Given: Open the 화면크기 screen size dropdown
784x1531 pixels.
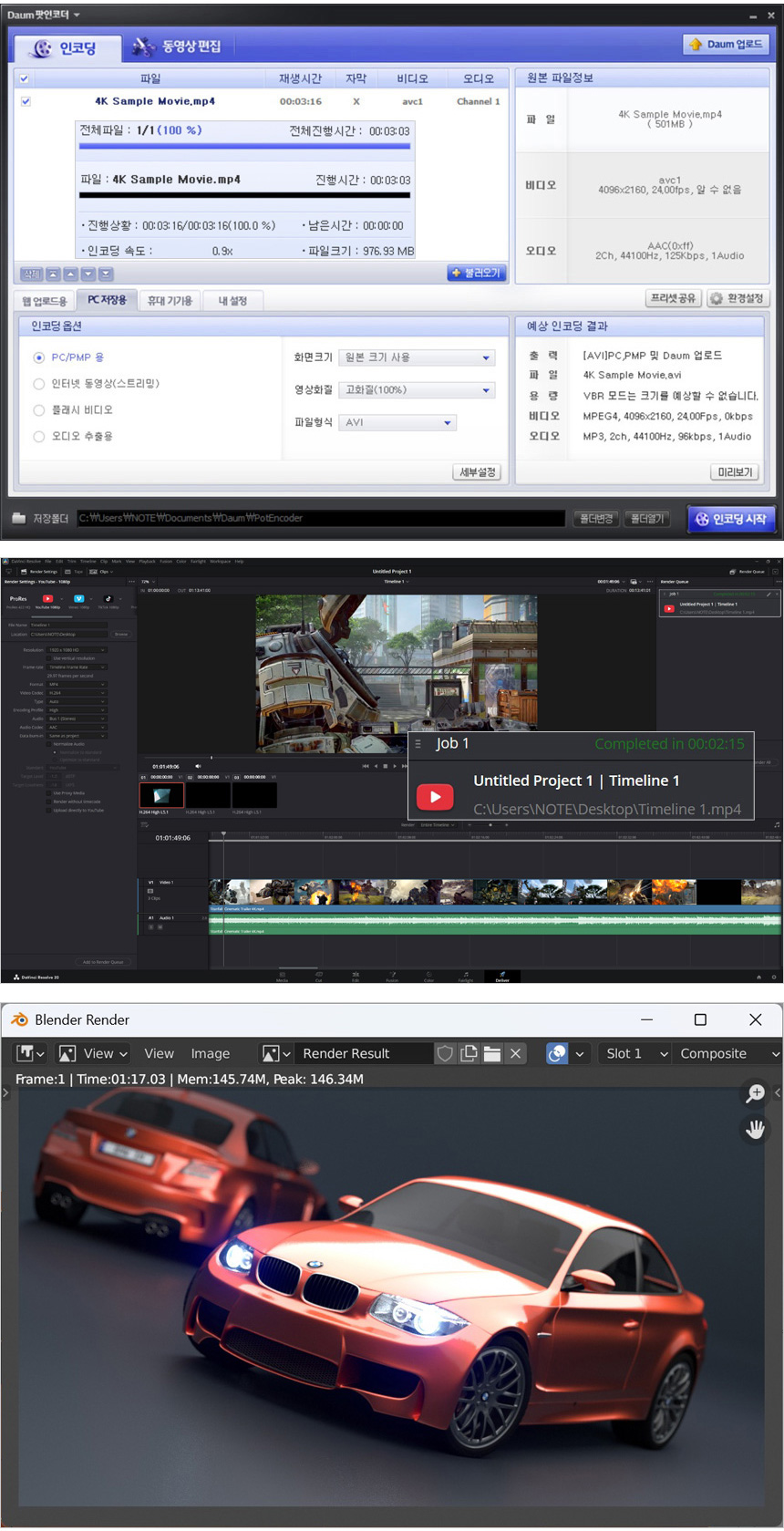Looking at the screenshot, I should tap(417, 357).
